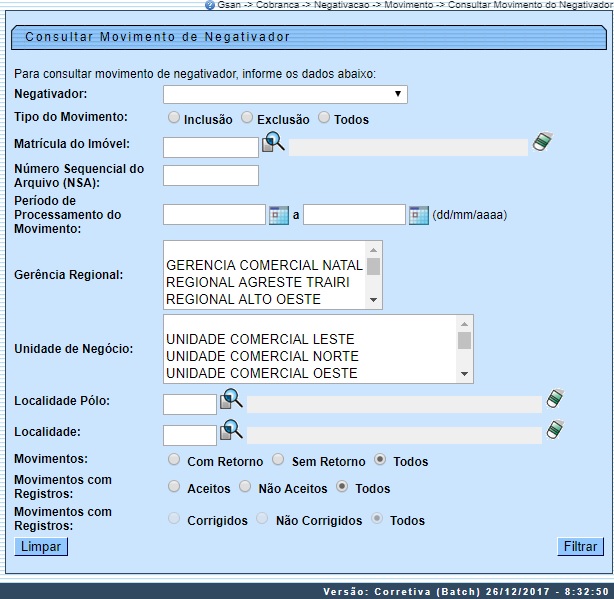Click the help icon before Gsan breadcrumb
Image resolution: width=614 pixels, height=599 pixels.
click(210, 5)
